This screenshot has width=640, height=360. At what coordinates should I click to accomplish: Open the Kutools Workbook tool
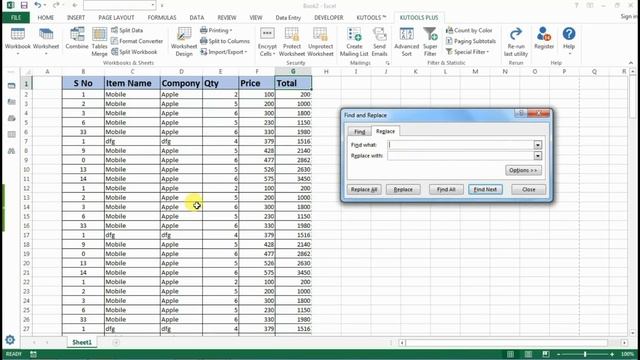[18, 41]
